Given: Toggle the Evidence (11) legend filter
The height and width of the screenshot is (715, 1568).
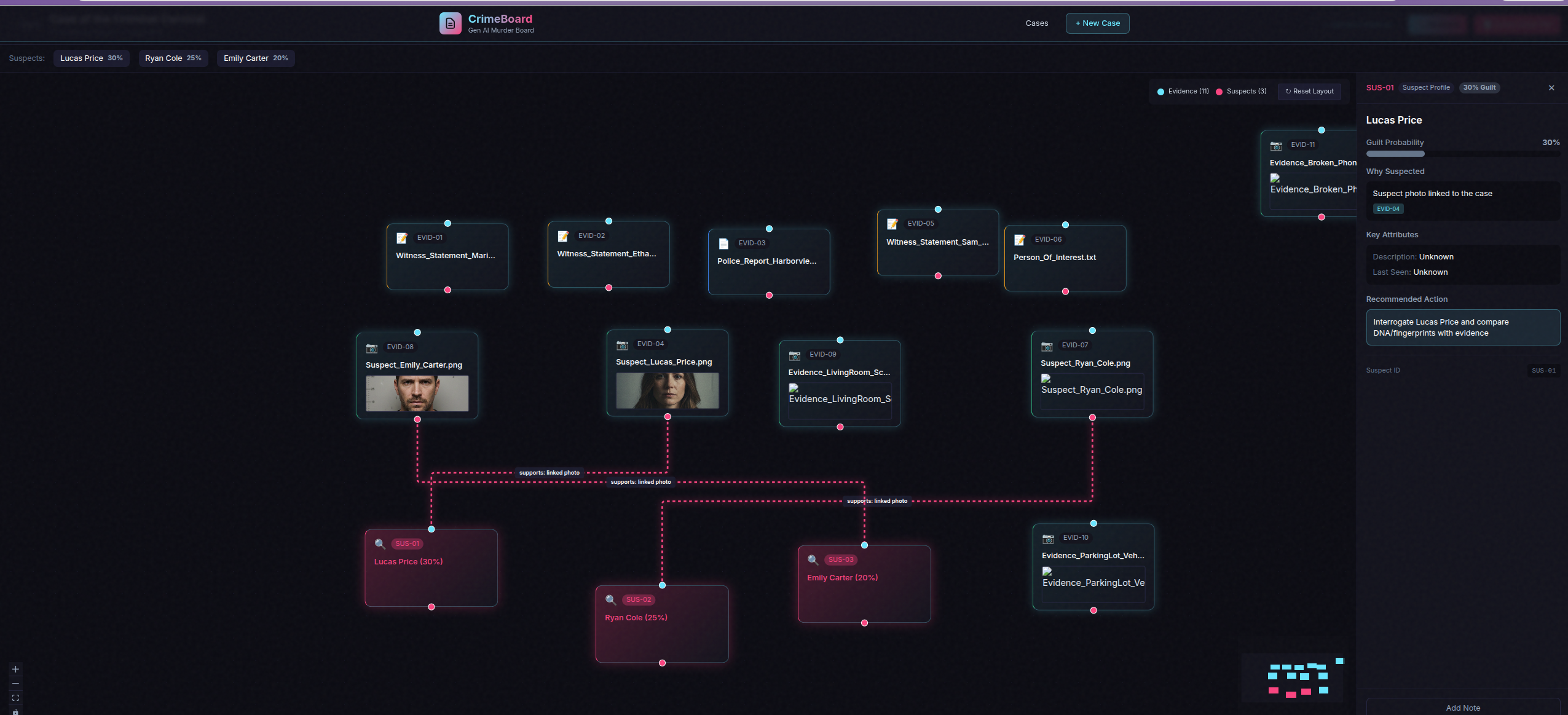Looking at the screenshot, I should click(x=1182, y=91).
